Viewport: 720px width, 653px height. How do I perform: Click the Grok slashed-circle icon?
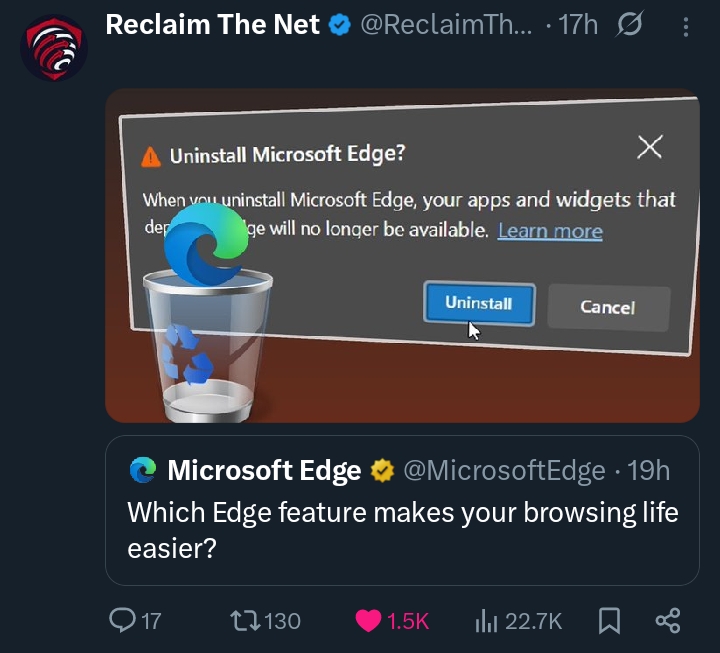tap(629, 26)
